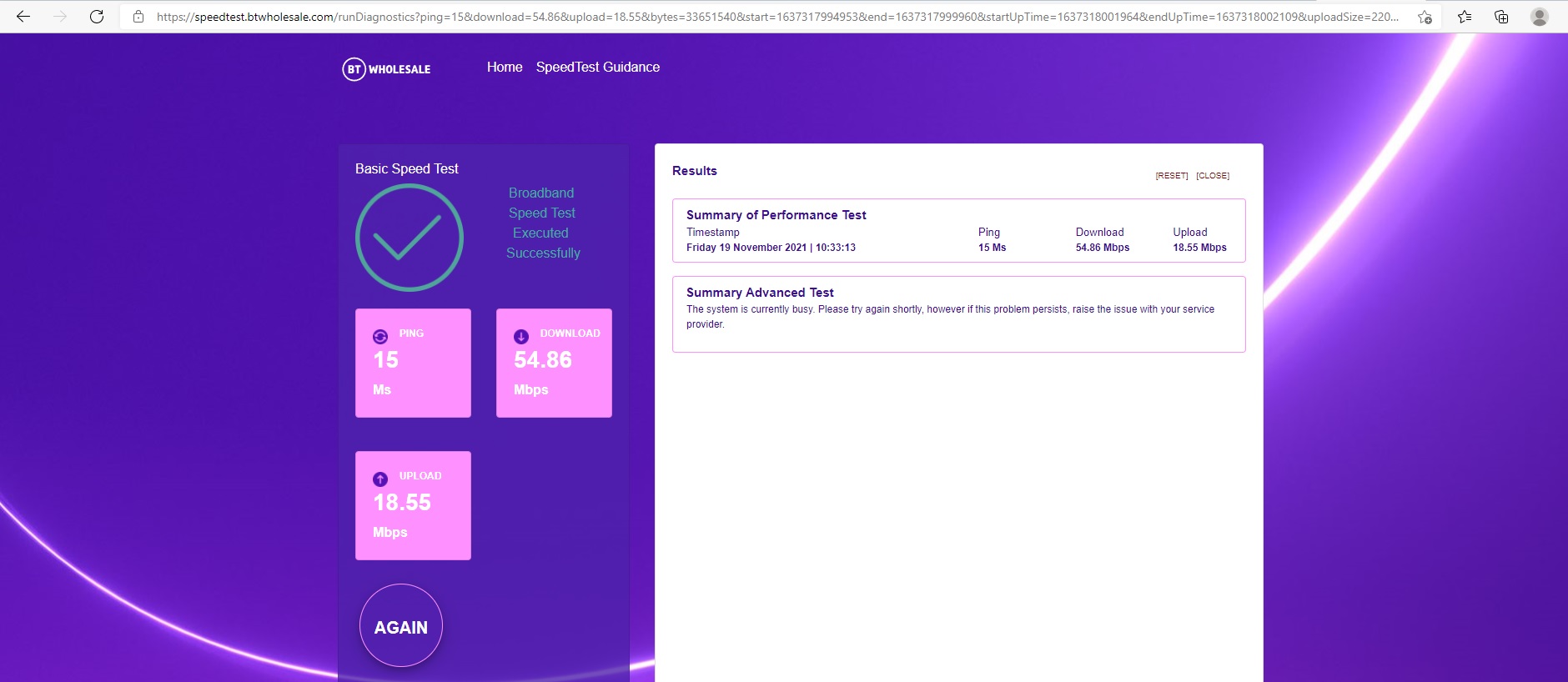Click the BT Wholesale logo
The image size is (1568, 682).
tap(387, 69)
